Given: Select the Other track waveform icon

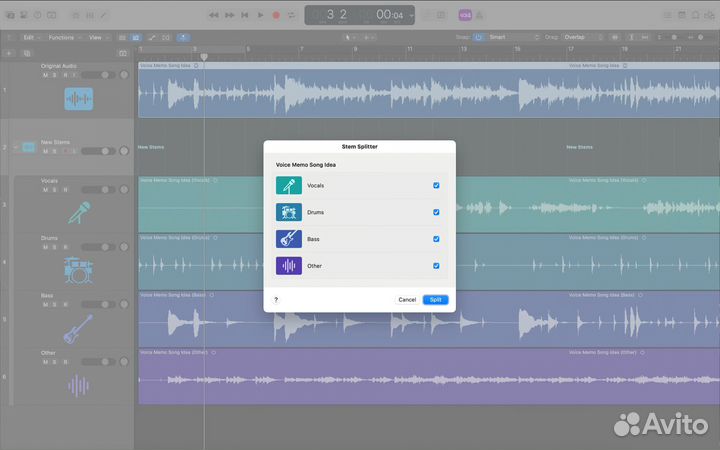Looking at the screenshot, I should 79,386.
